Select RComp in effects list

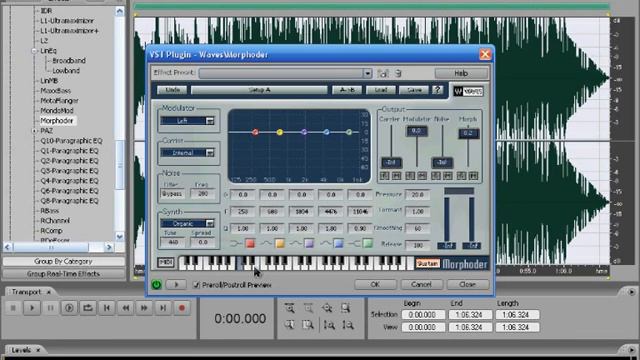51,231
